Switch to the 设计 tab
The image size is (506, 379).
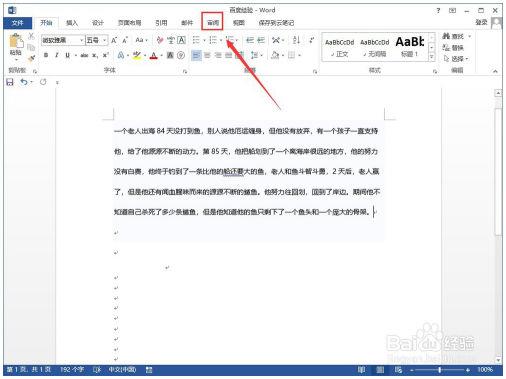pos(98,23)
